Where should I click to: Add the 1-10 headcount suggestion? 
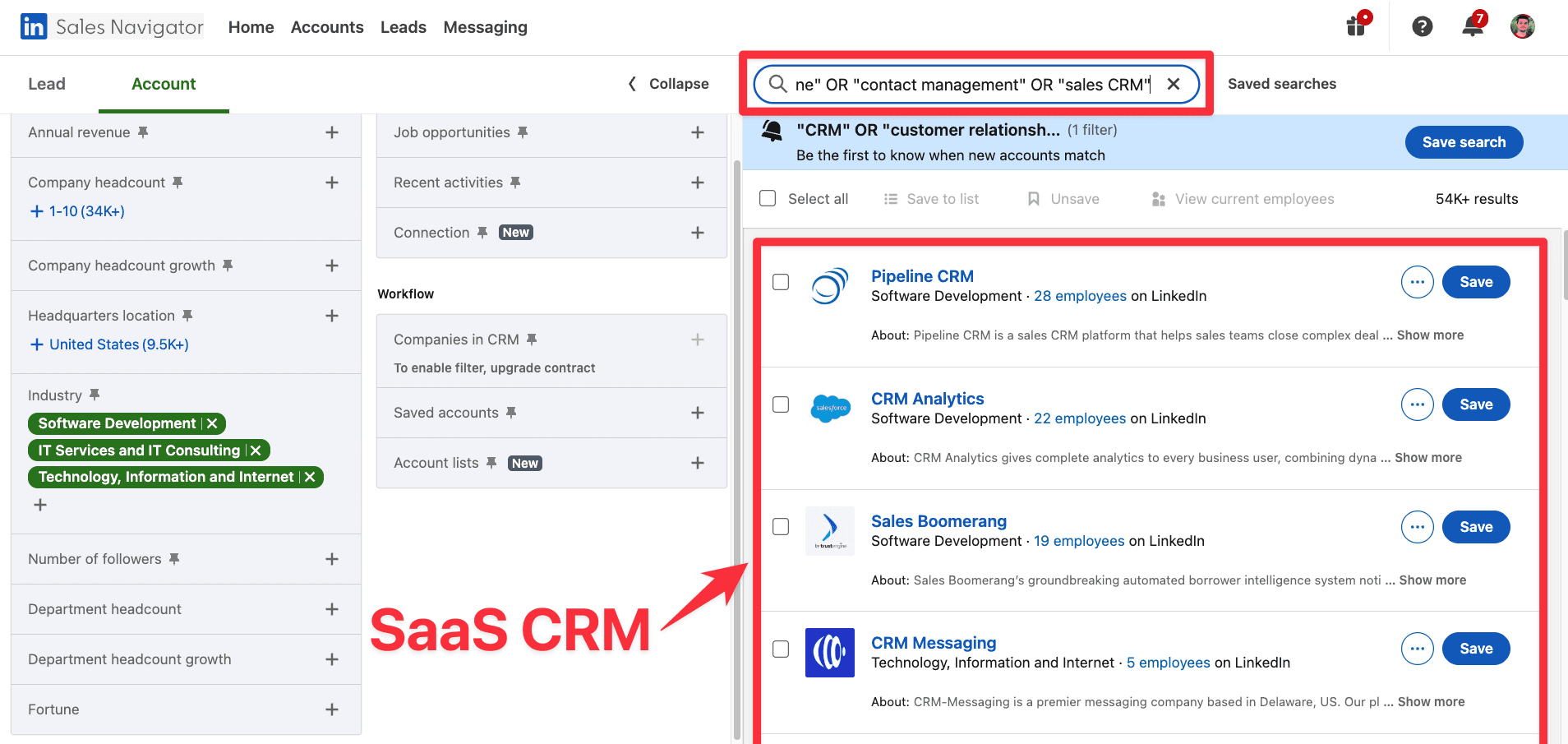tap(77, 211)
